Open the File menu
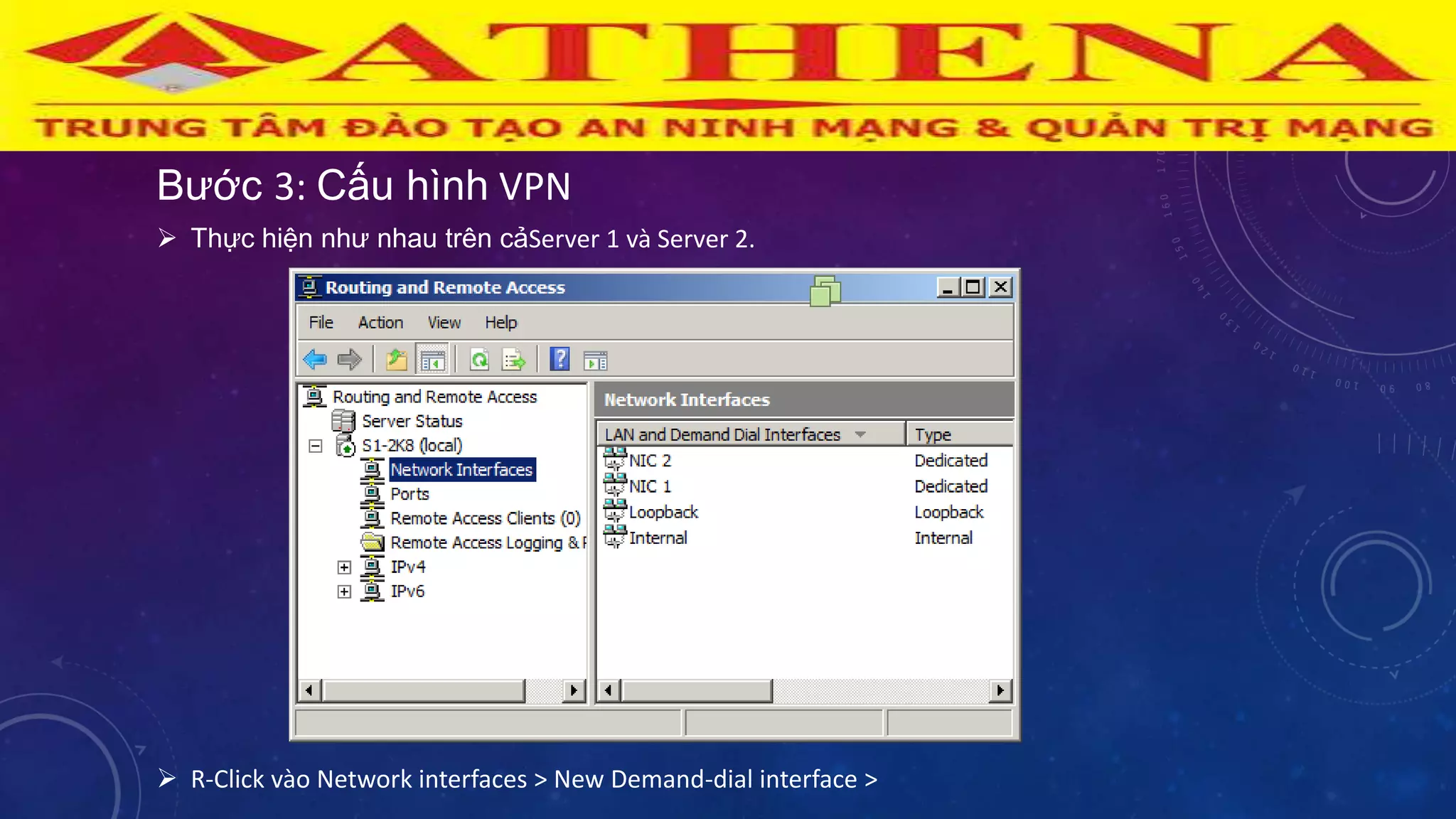Image resolution: width=1456 pixels, height=819 pixels. click(321, 323)
